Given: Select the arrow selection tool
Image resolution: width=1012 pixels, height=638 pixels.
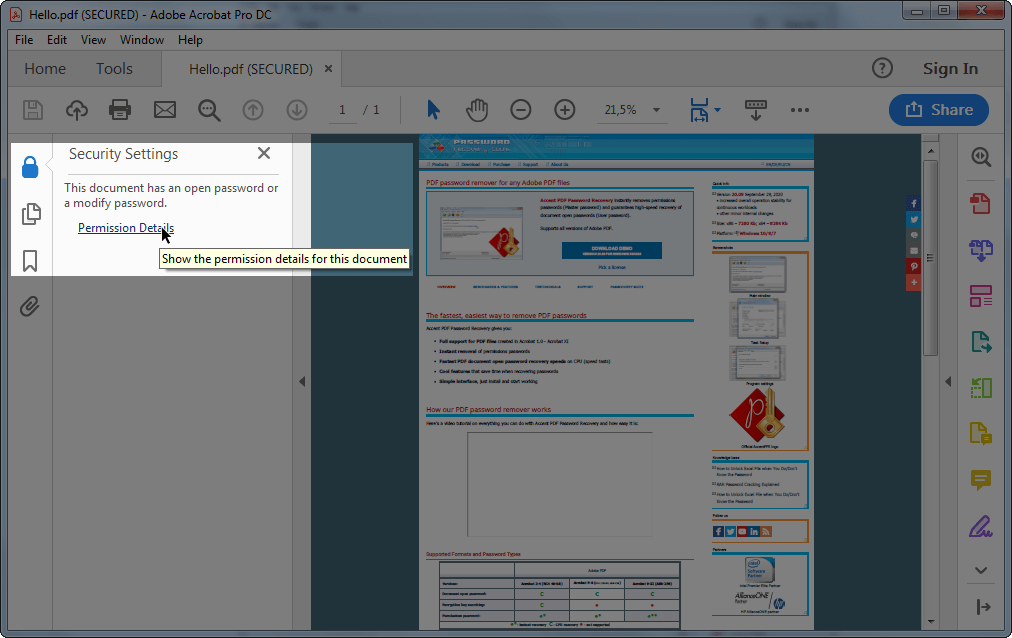Looking at the screenshot, I should pyautogui.click(x=433, y=110).
